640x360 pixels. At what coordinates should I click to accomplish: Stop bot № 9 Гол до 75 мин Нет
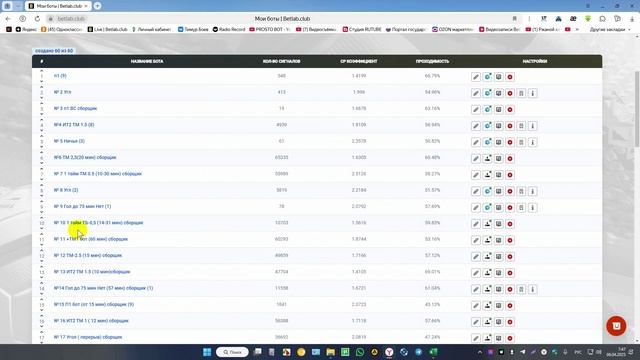click(x=510, y=207)
